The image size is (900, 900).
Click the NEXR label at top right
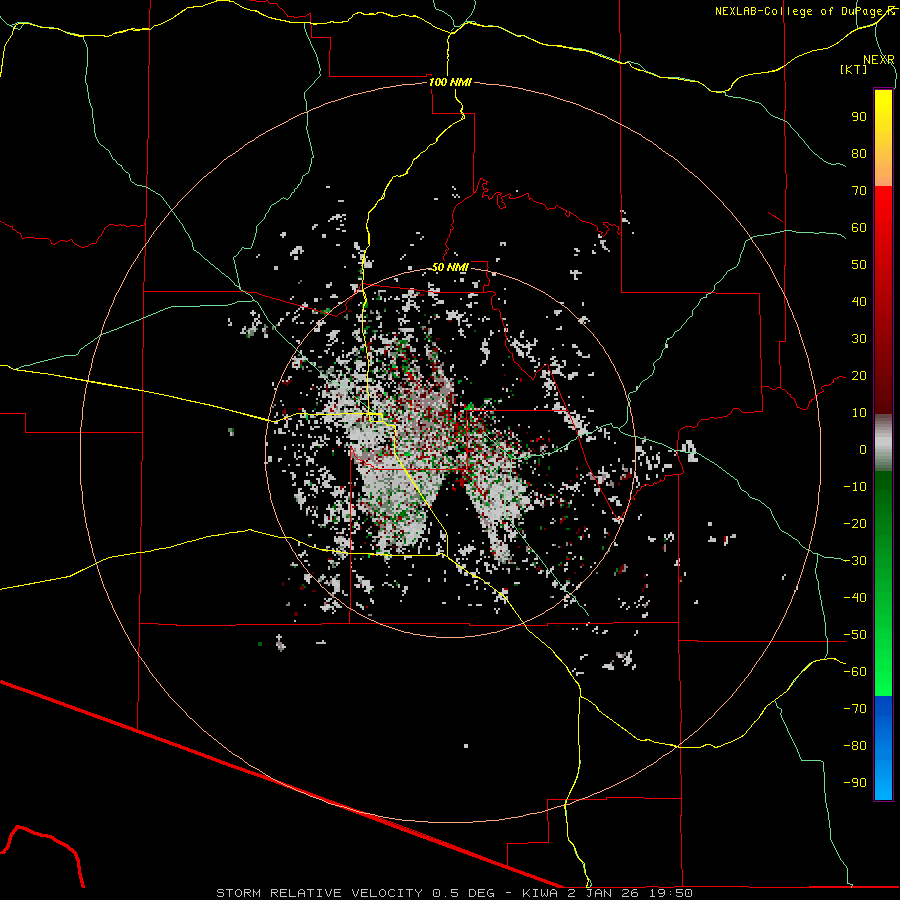(x=878, y=60)
